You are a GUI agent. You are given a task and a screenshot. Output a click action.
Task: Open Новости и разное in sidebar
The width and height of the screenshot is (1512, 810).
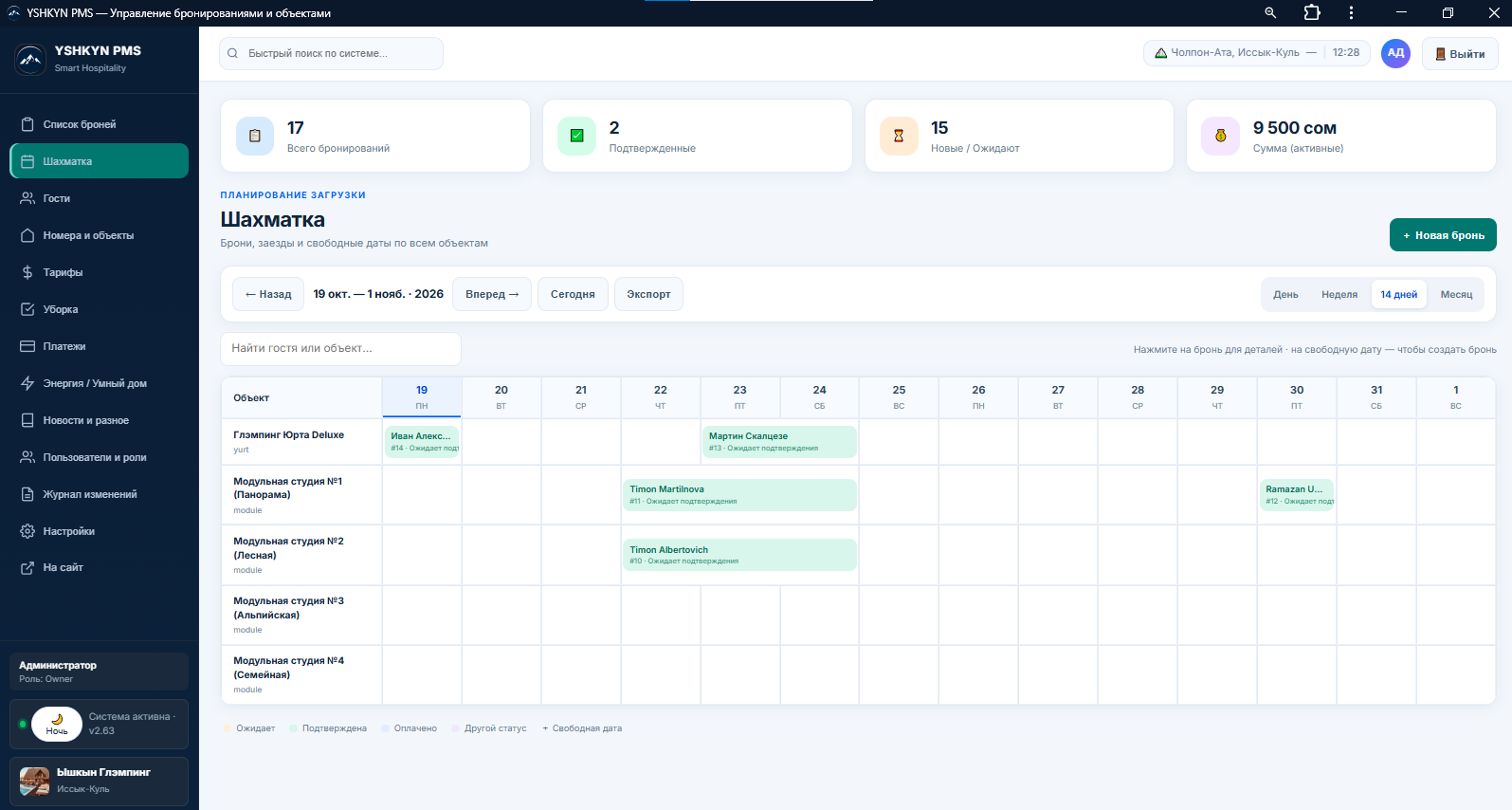pos(99,420)
